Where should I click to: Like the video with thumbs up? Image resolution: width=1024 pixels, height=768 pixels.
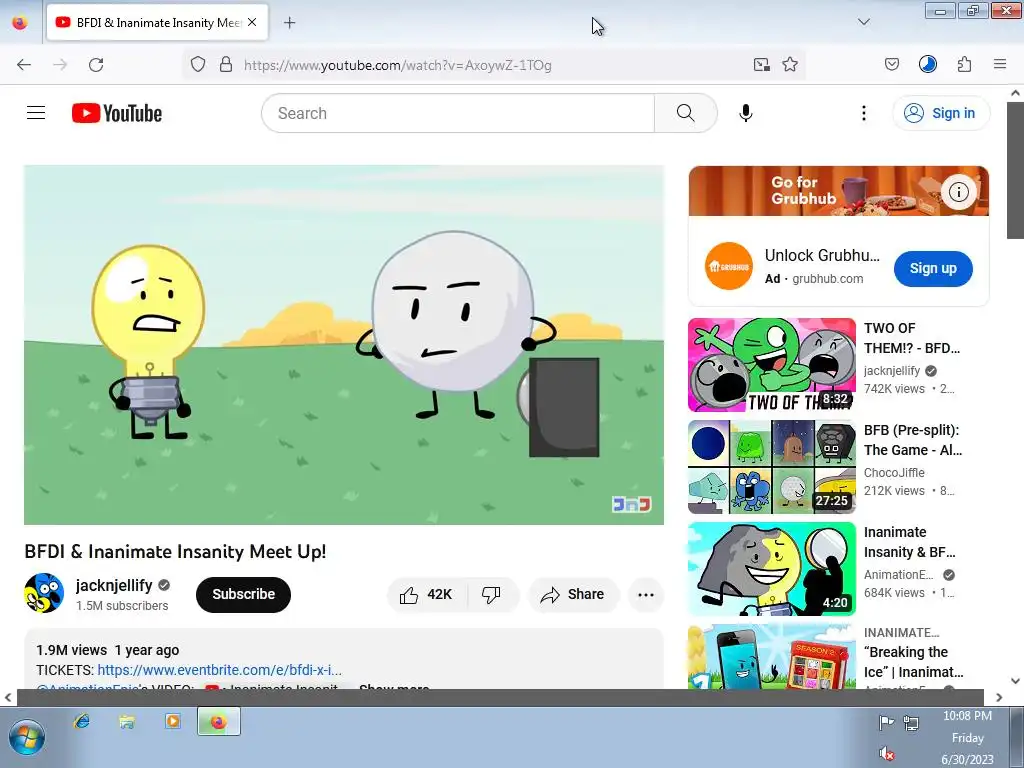426,594
